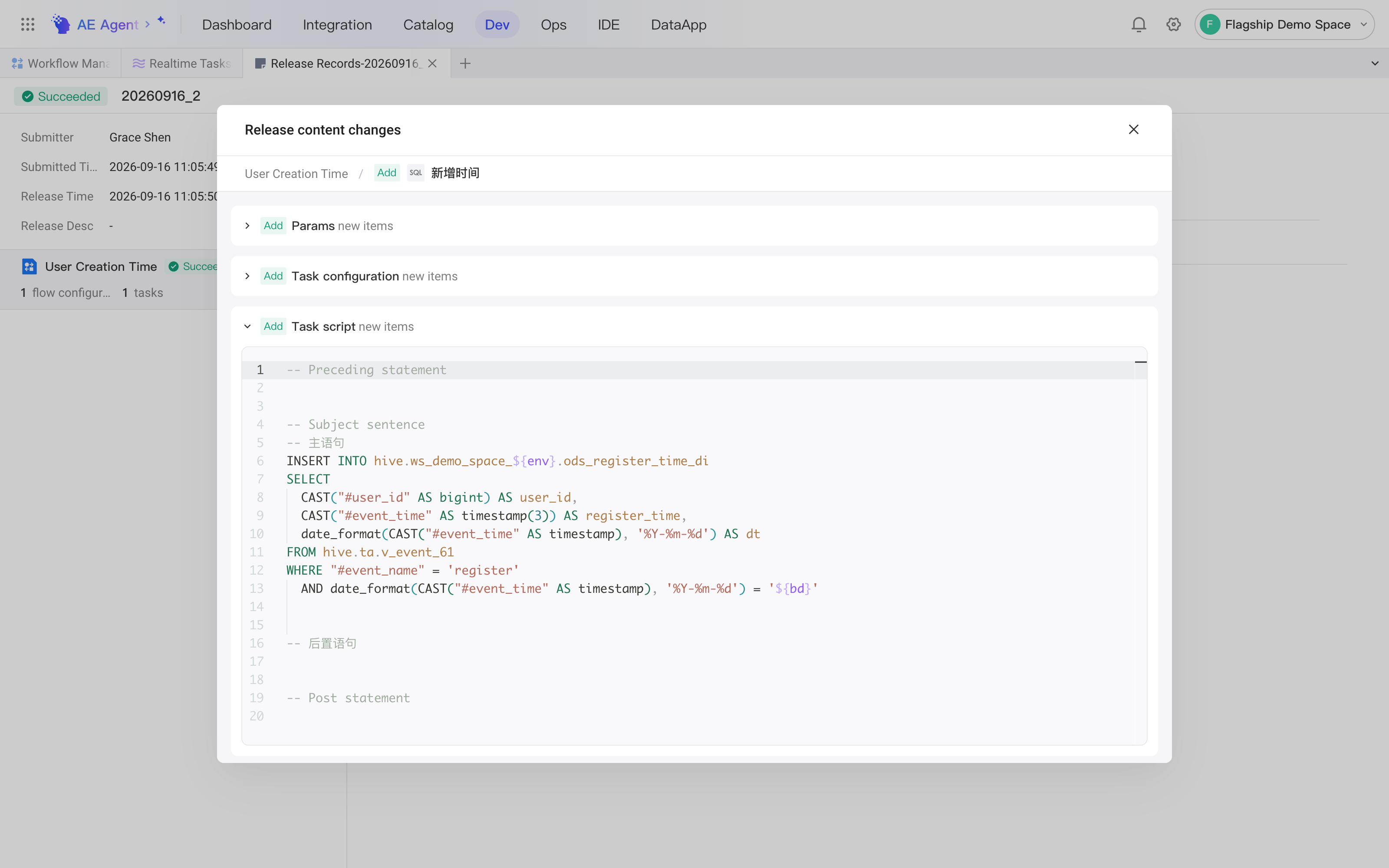Click the Add tag in the breadcrumb
The height and width of the screenshot is (868, 1389).
click(387, 173)
